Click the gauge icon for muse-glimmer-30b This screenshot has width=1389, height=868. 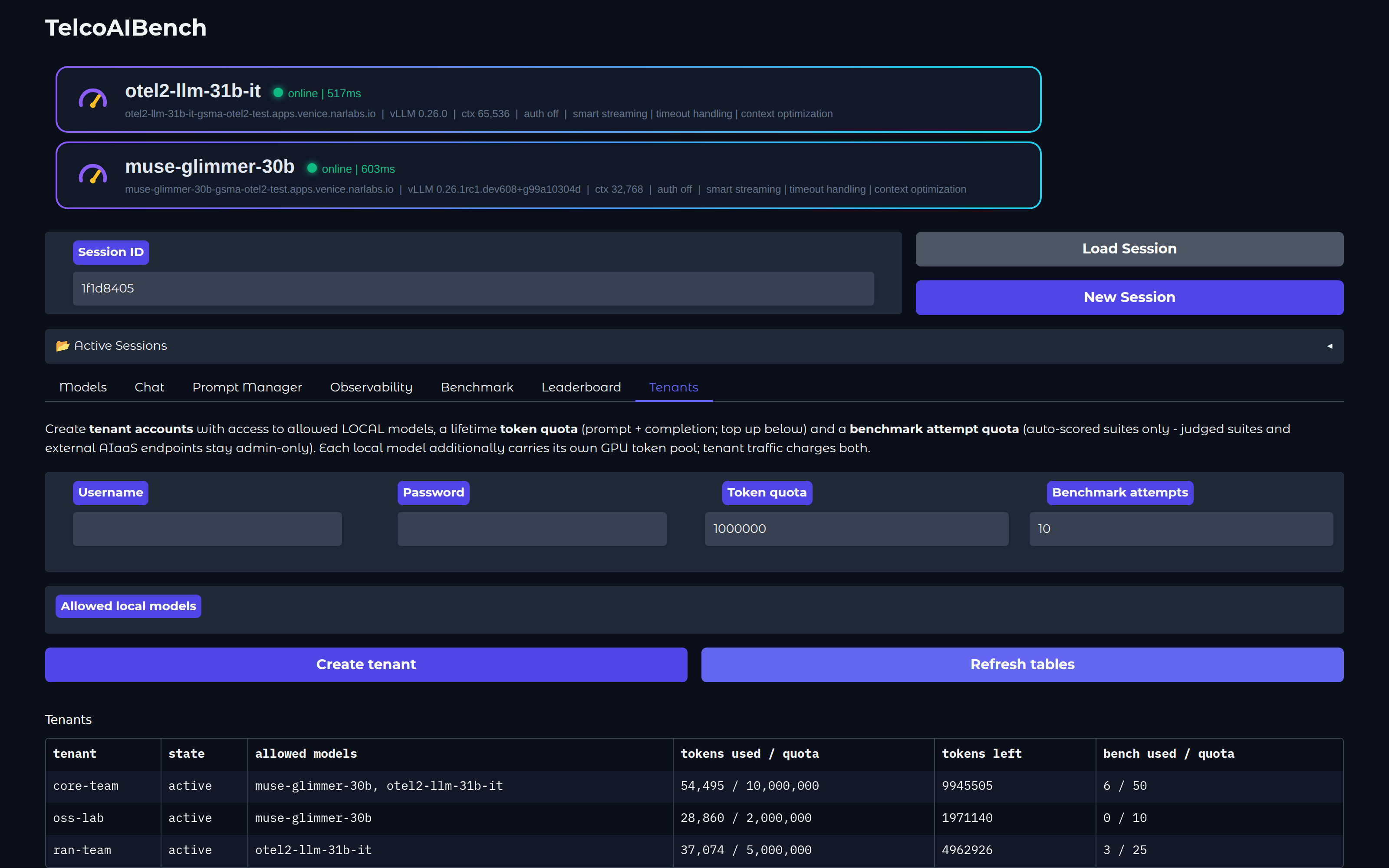coord(92,174)
